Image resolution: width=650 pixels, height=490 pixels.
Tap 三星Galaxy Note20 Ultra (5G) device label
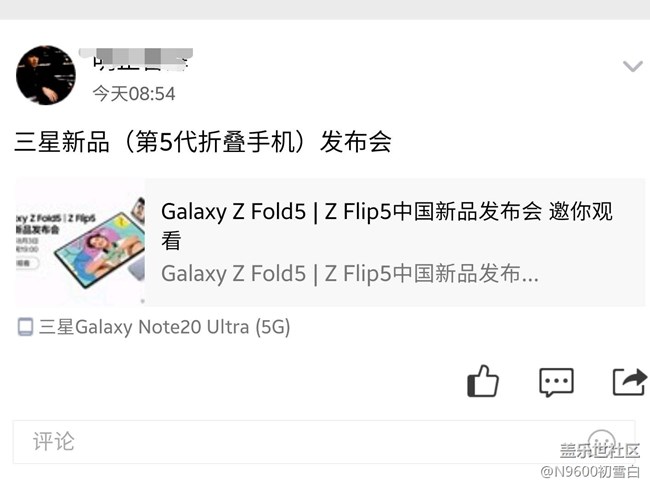(x=164, y=327)
